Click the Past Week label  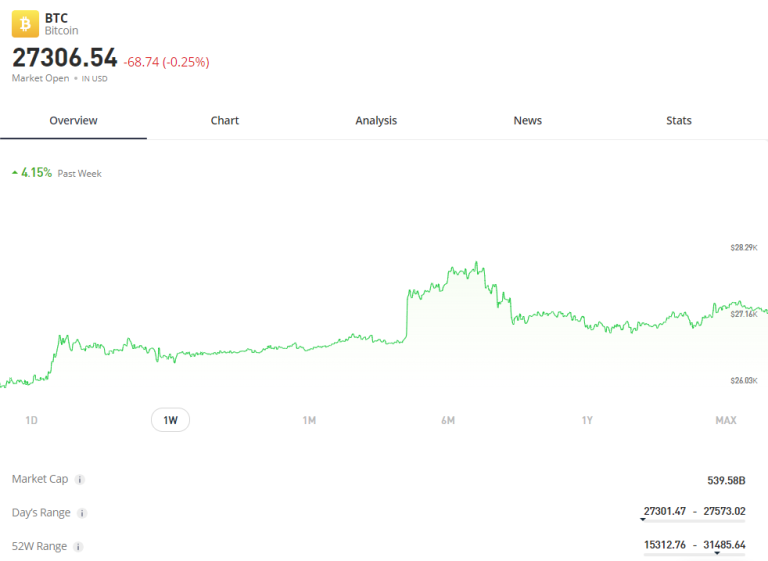pyautogui.click(x=79, y=173)
